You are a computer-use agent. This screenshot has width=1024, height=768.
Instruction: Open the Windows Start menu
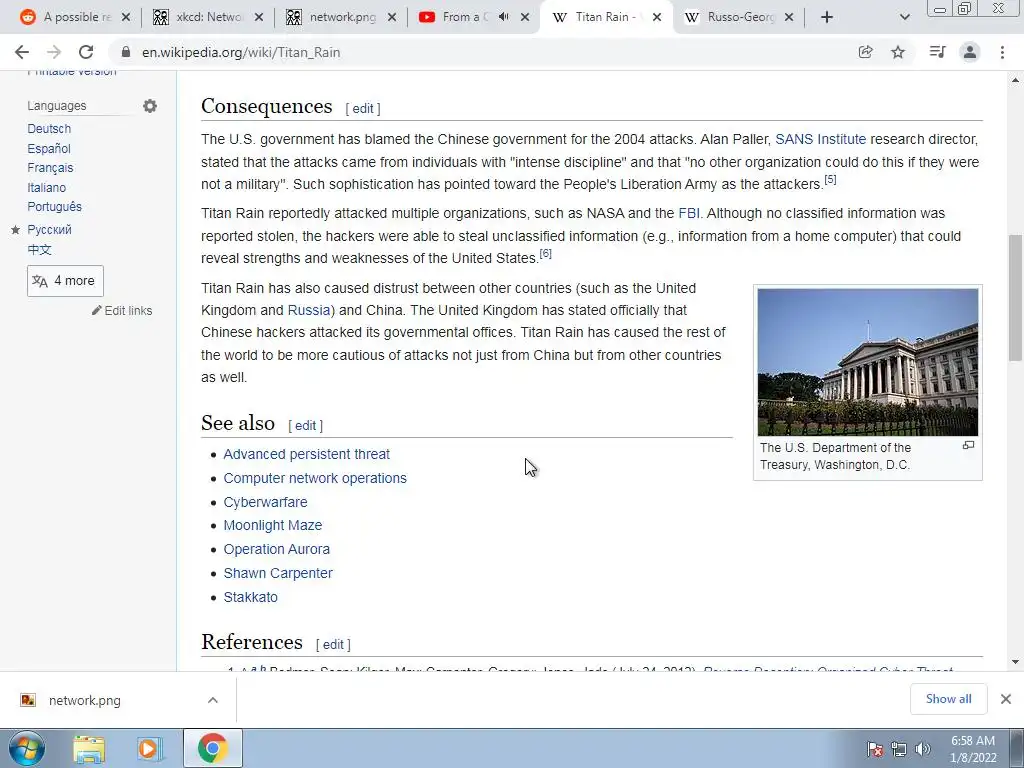(x=26, y=748)
